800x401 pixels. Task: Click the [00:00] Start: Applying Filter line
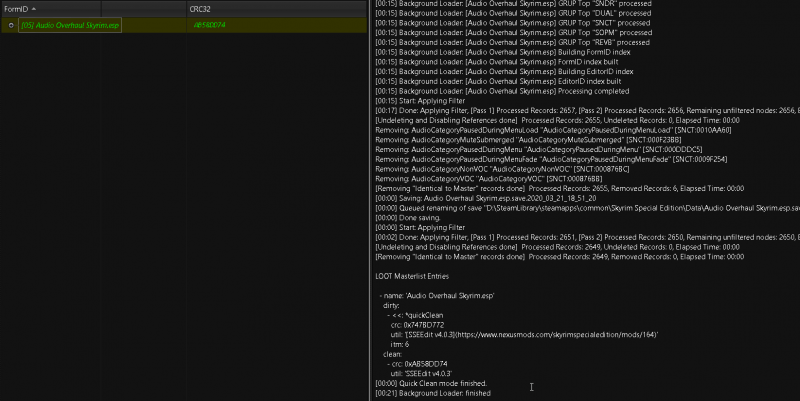click(420, 228)
